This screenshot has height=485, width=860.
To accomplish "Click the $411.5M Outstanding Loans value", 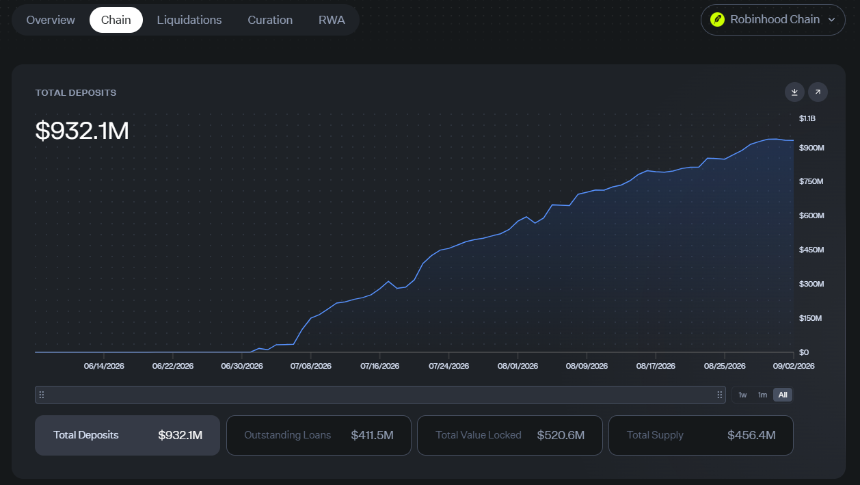I will (x=372, y=435).
